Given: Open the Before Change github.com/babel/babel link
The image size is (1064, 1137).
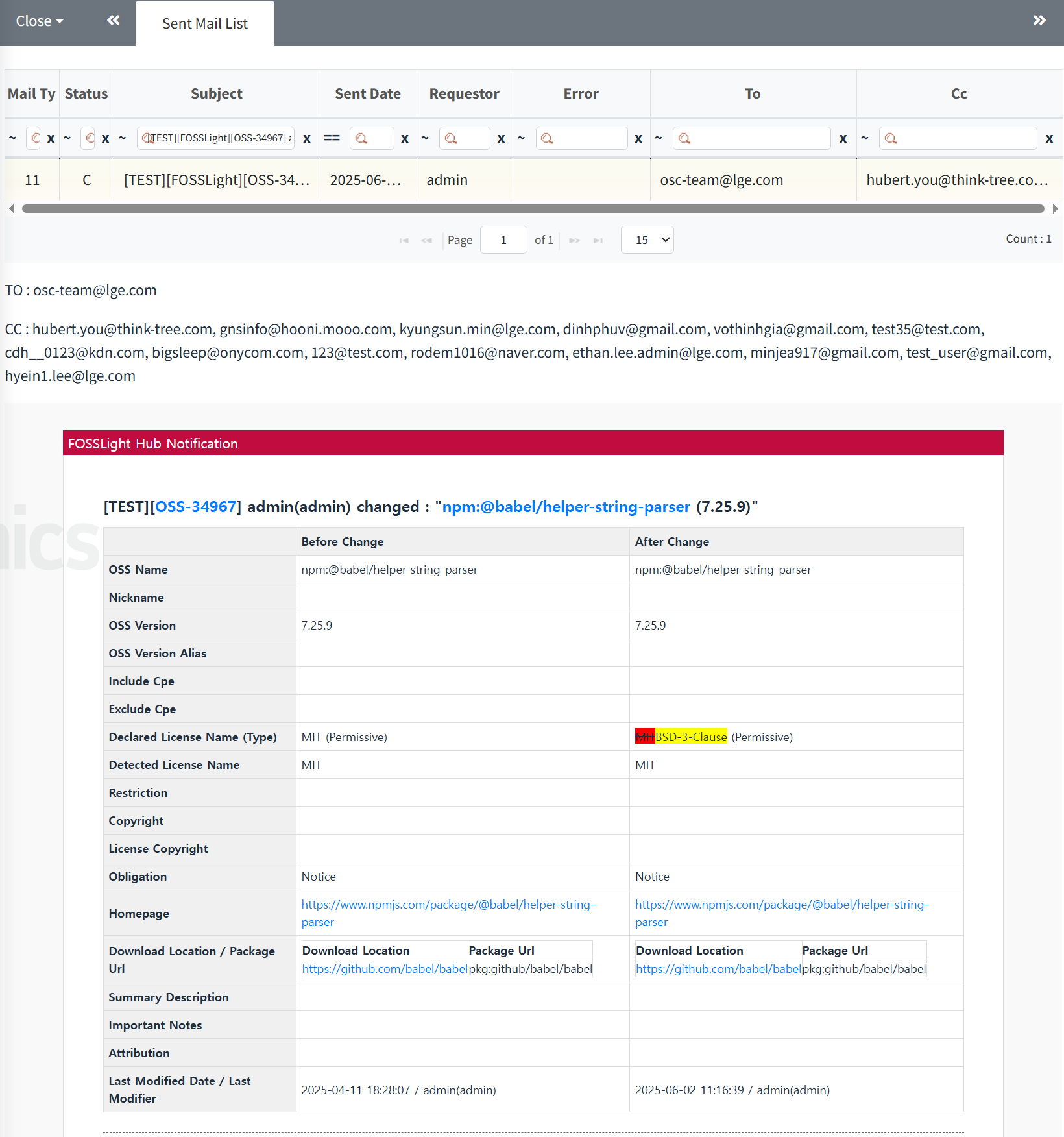Looking at the screenshot, I should 385,969.
